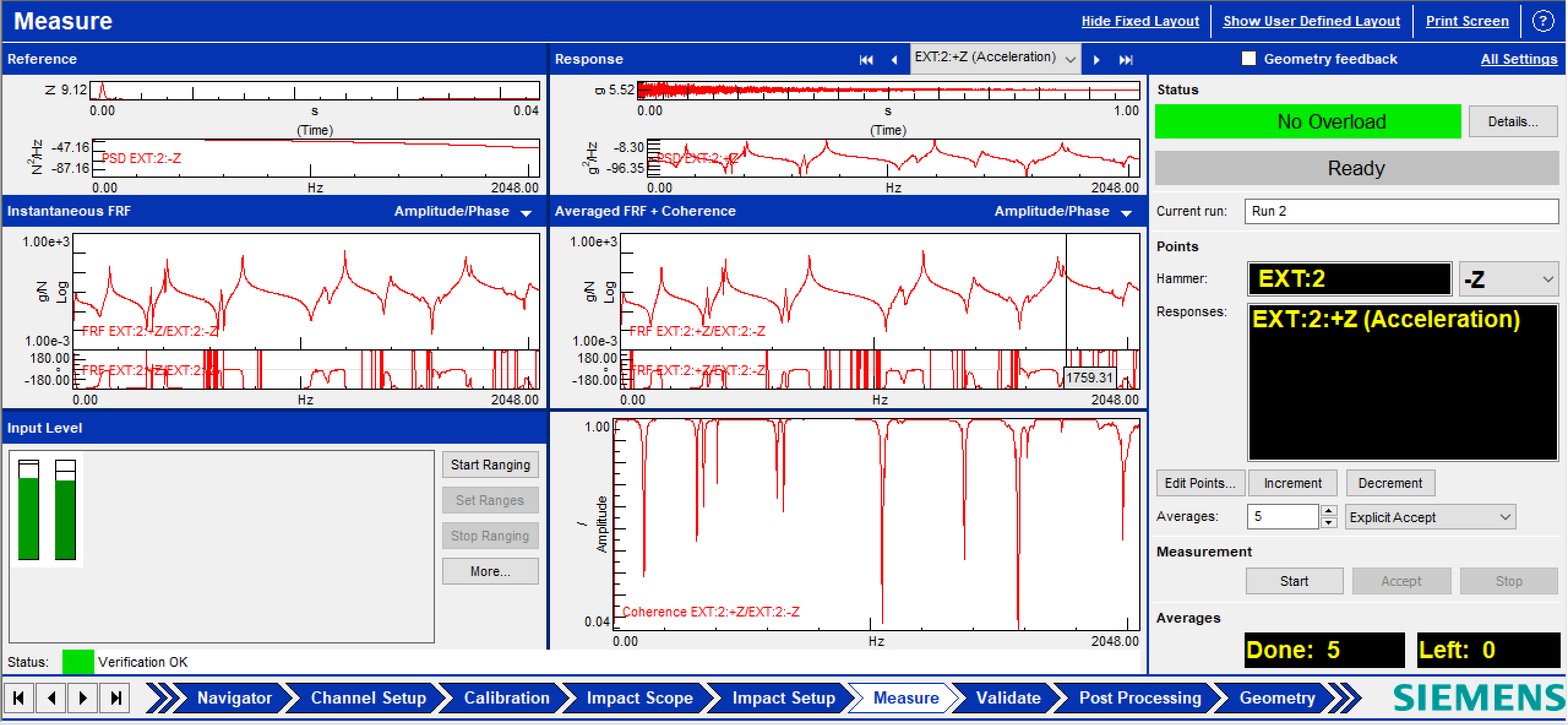Open the response channel EXT:2:+Z dropdown
This screenshot has width=1568, height=725.
click(x=995, y=58)
